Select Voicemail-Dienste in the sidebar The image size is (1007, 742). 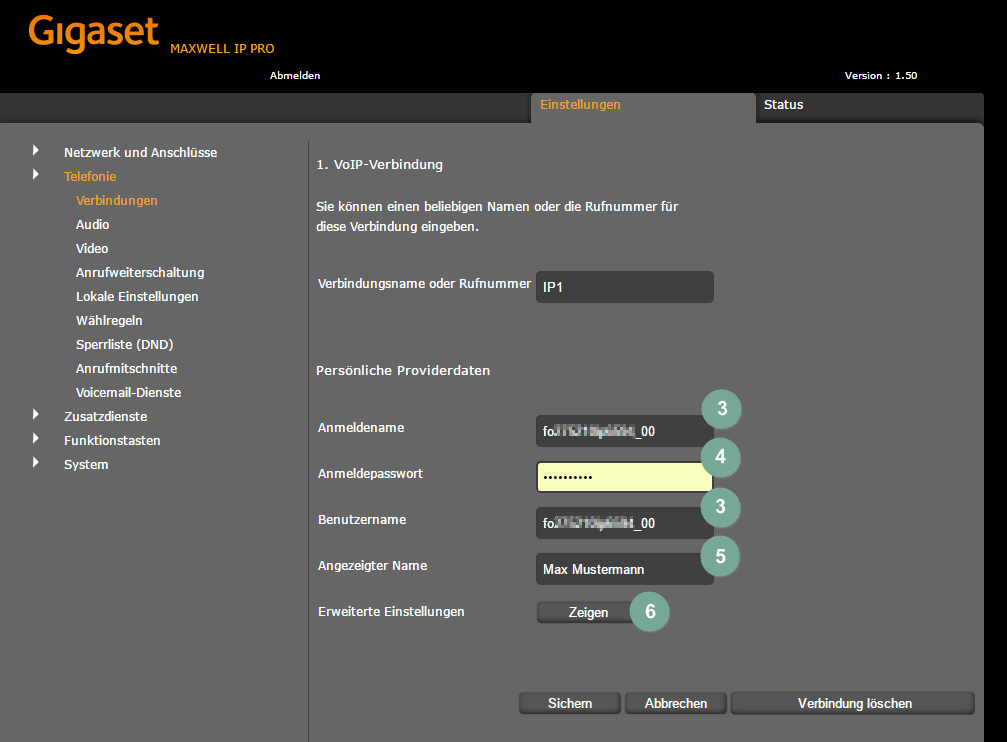click(x=128, y=393)
